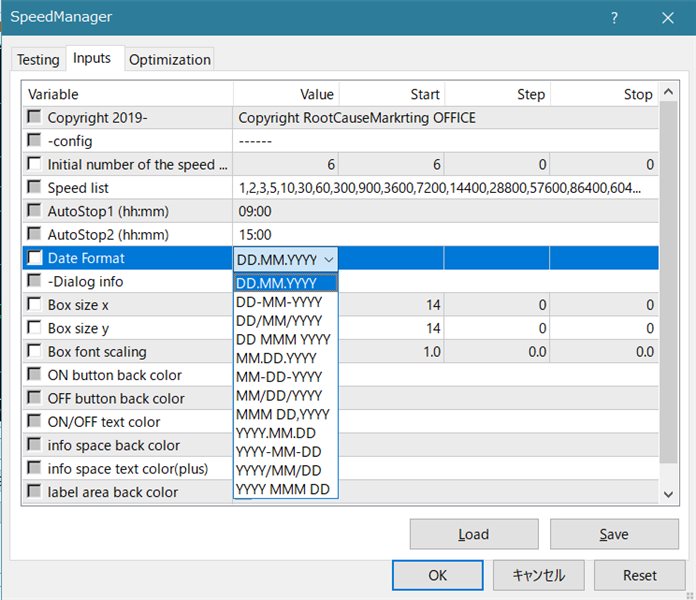Click the help question mark icon
The width and height of the screenshot is (696, 600).
click(x=614, y=18)
